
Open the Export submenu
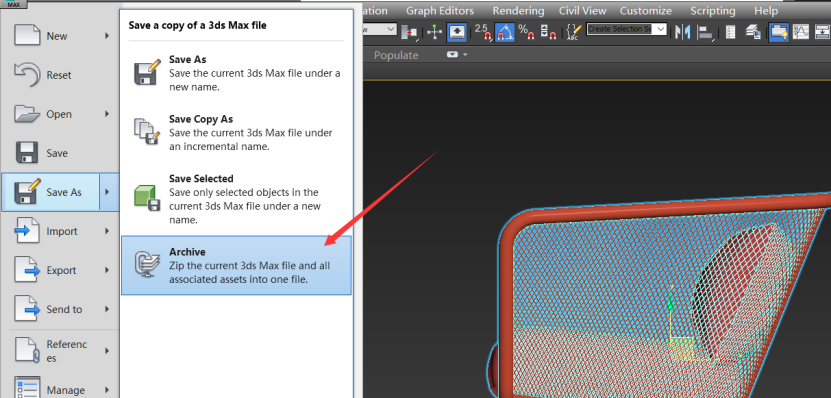pyautogui.click(x=60, y=270)
